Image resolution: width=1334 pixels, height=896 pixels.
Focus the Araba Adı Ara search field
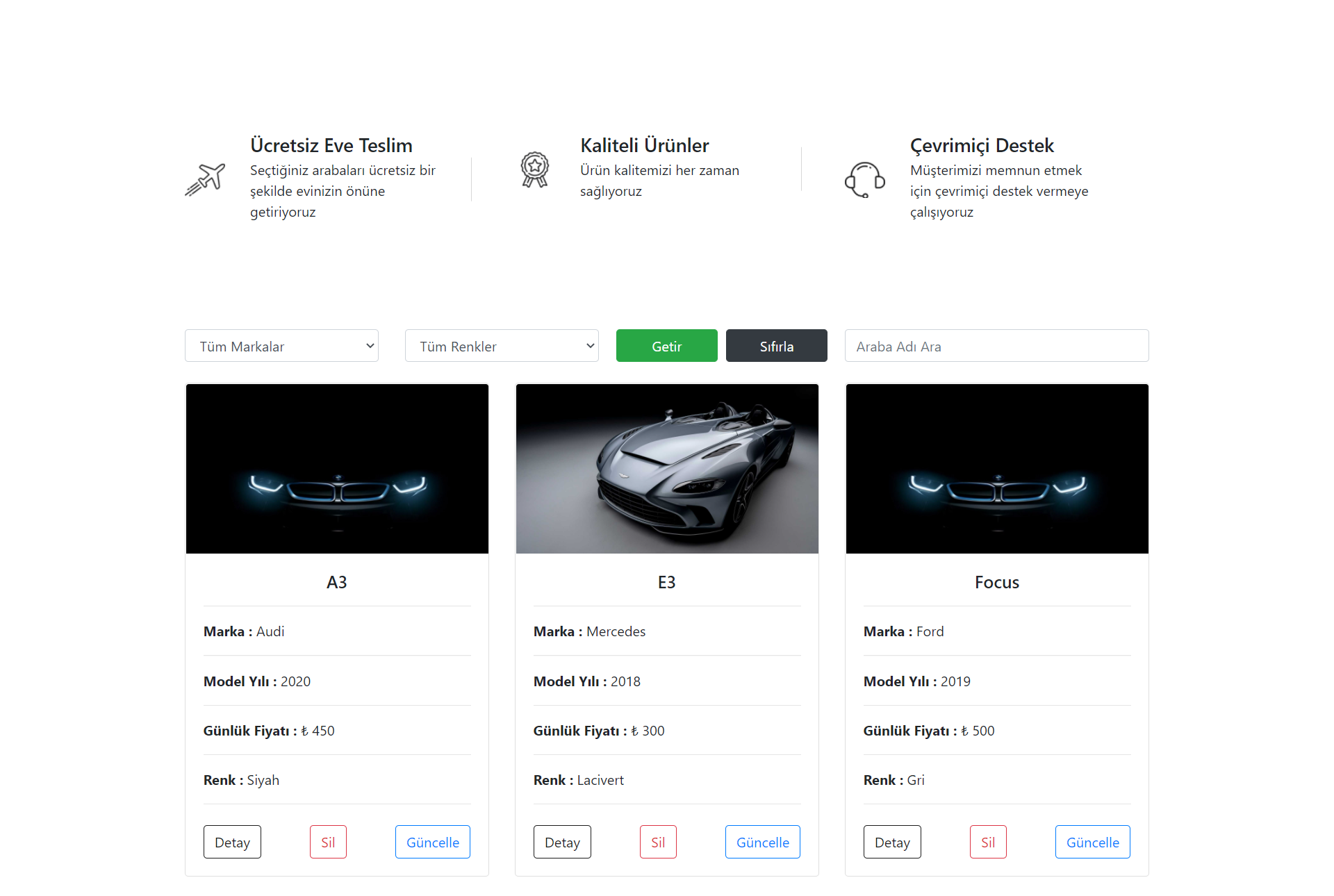coord(996,346)
